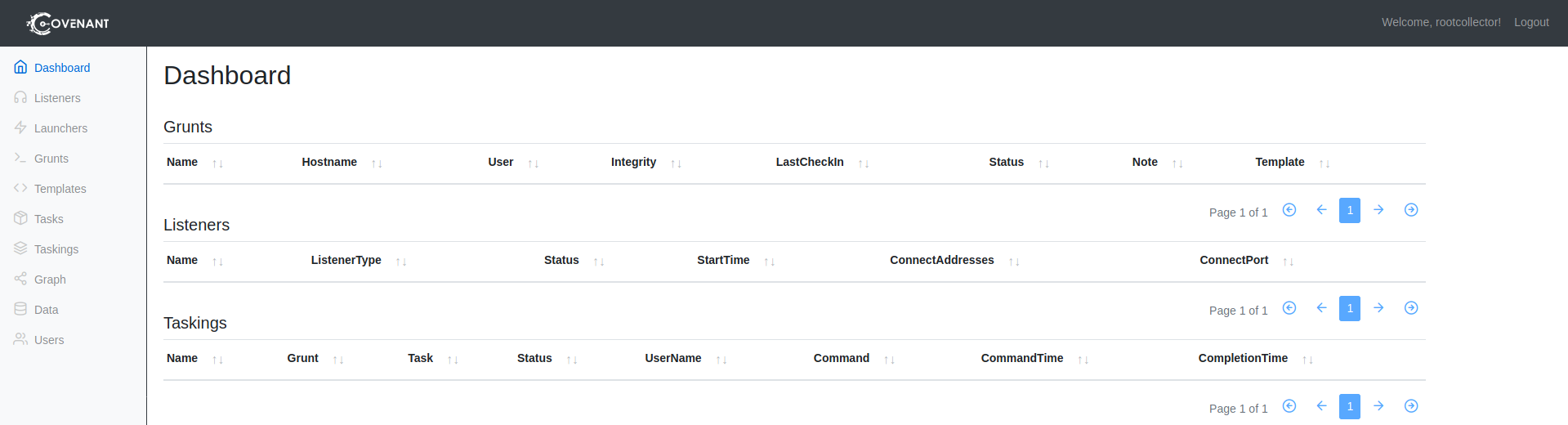Sort Taskings table by Status arrows
The width and height of the screenshot is (1568, 425).
pos(572,360)
